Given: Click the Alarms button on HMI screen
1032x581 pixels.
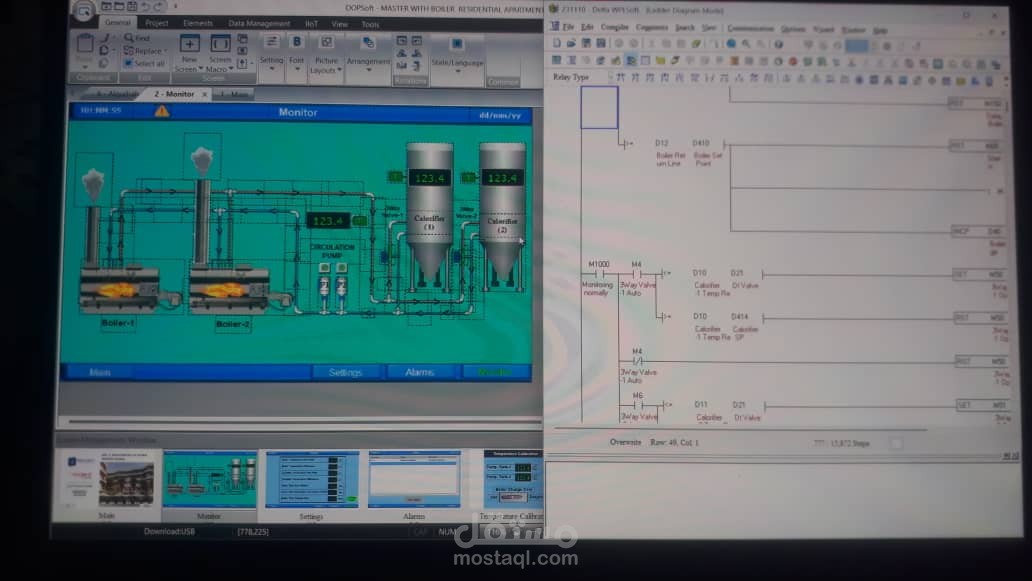Looking at the screenshot, I should [x=420, y=372].
